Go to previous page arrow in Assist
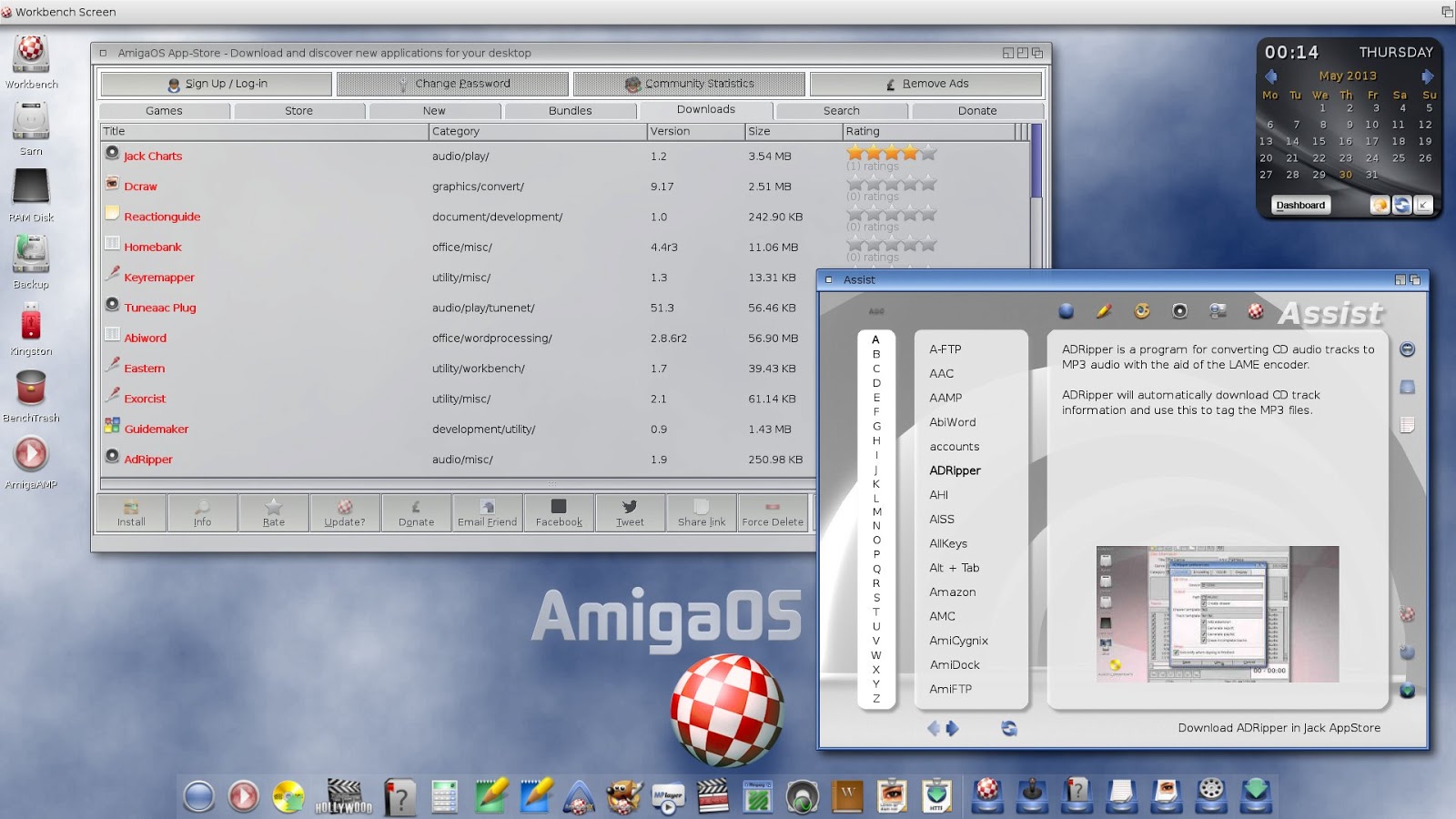The image size is (1456, 819). click(934, 728)
